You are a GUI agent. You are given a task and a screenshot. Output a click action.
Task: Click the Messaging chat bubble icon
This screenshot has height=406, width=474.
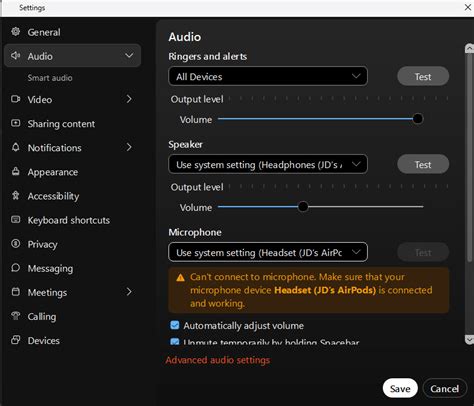click(16, 268)
